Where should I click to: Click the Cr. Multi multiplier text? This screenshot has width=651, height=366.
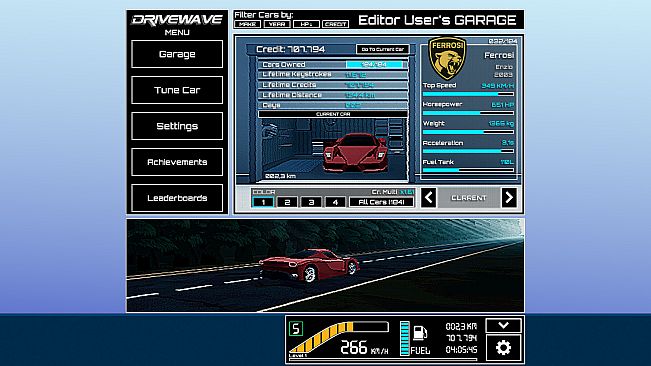393,192
